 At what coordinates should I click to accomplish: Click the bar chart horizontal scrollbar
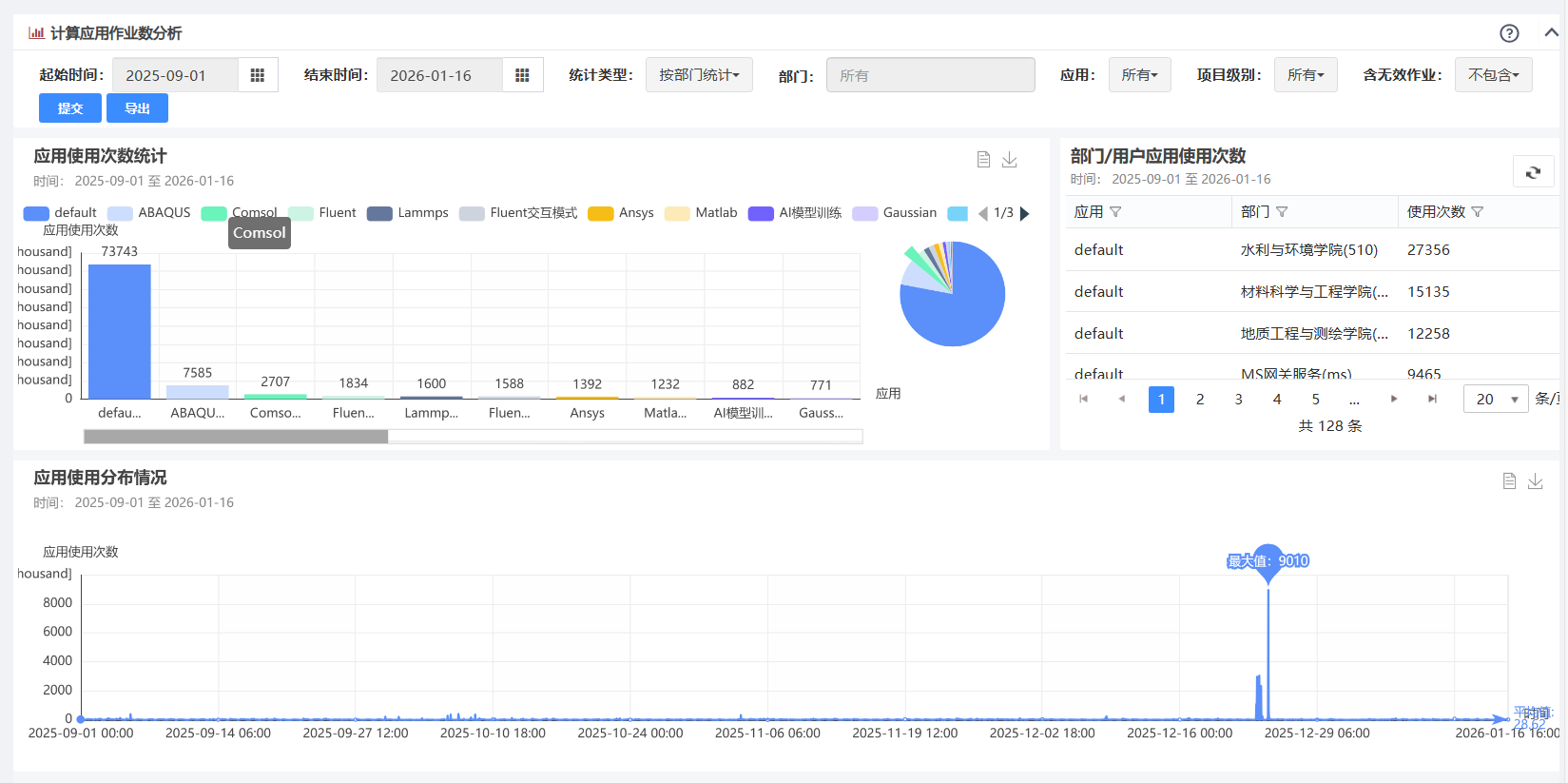click(236, 437)
